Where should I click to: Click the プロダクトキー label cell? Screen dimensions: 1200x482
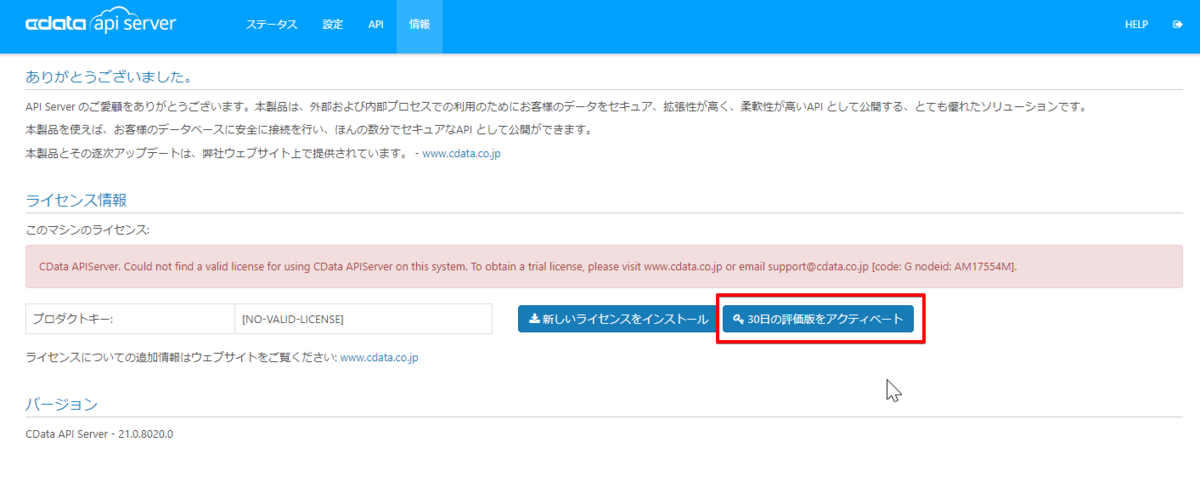(x=129, y=319)
